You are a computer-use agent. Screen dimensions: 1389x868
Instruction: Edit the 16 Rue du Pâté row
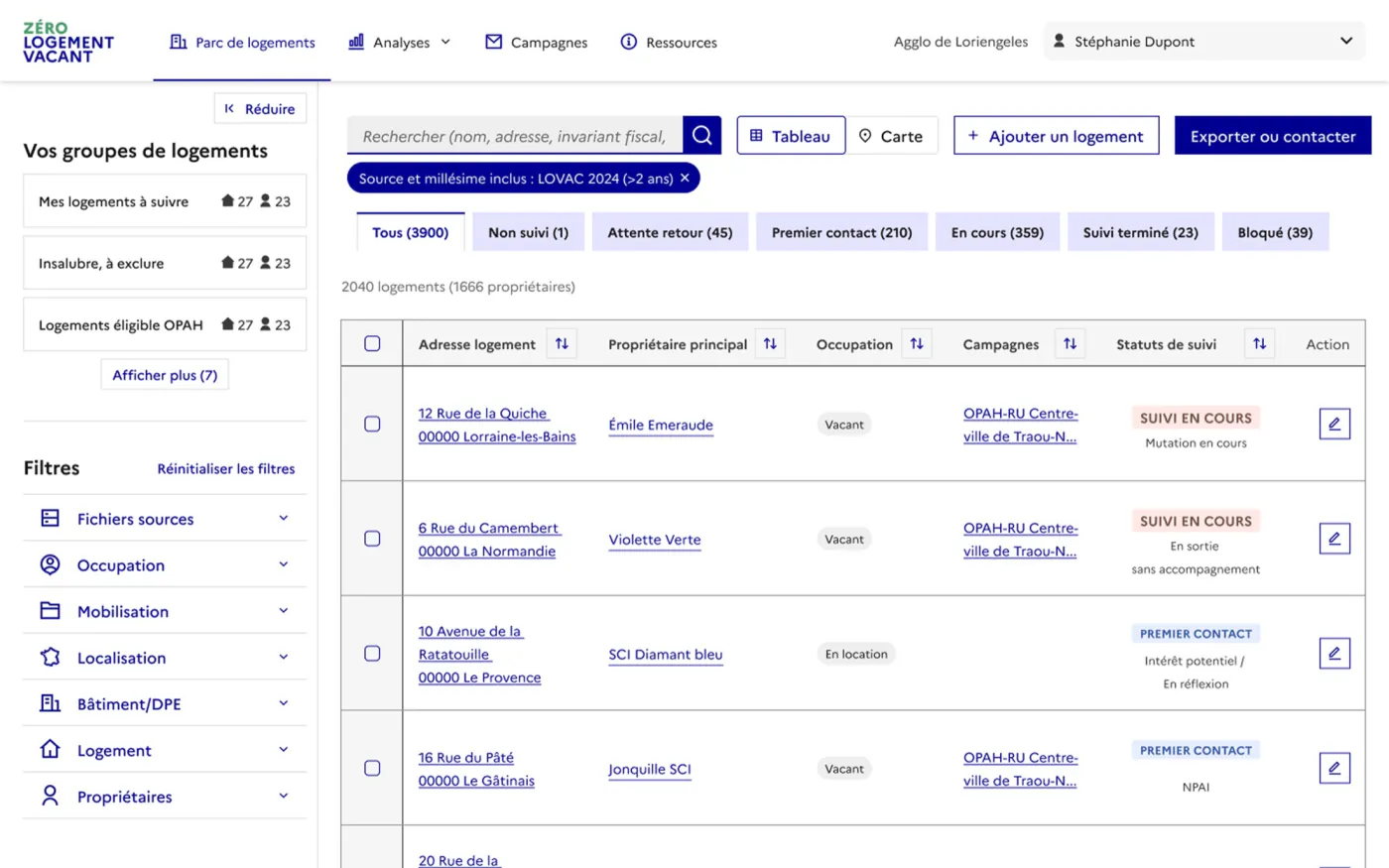(x=1334, y=768)
